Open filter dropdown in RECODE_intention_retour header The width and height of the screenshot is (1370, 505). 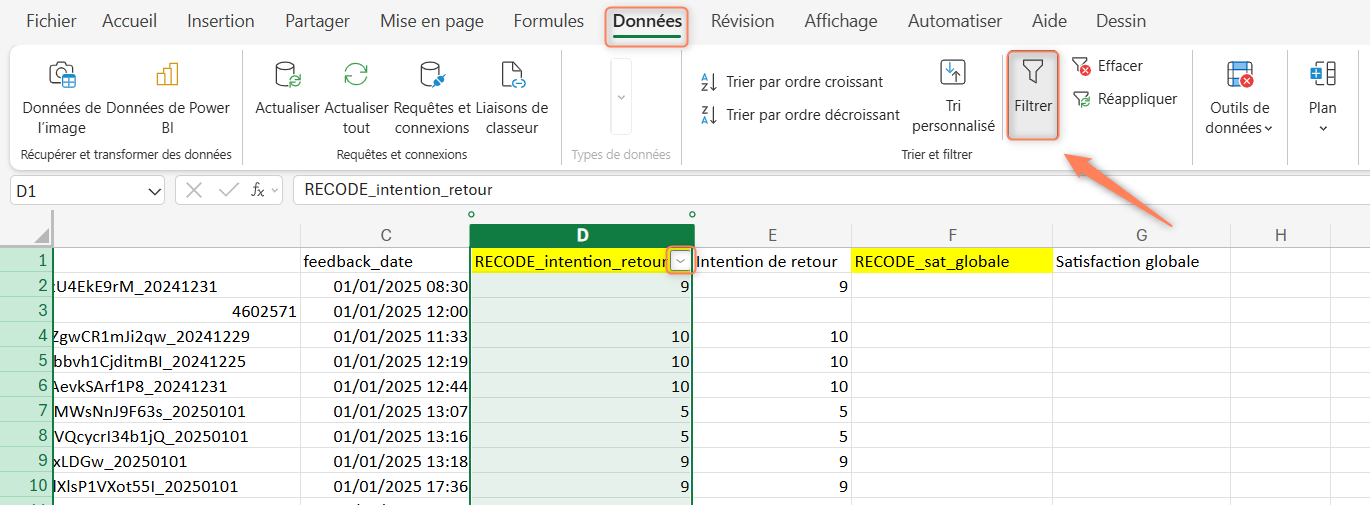681,261
